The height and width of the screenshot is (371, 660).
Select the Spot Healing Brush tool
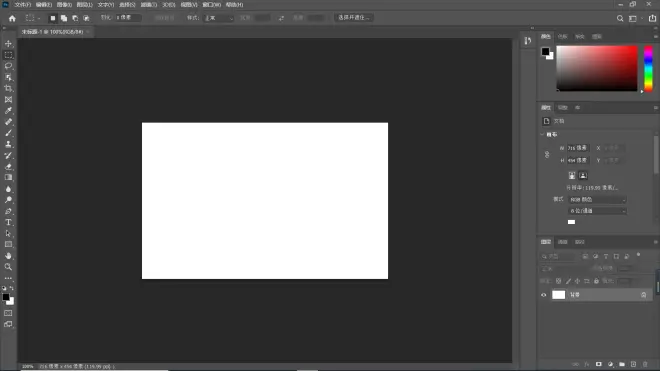tap(8, 122)
